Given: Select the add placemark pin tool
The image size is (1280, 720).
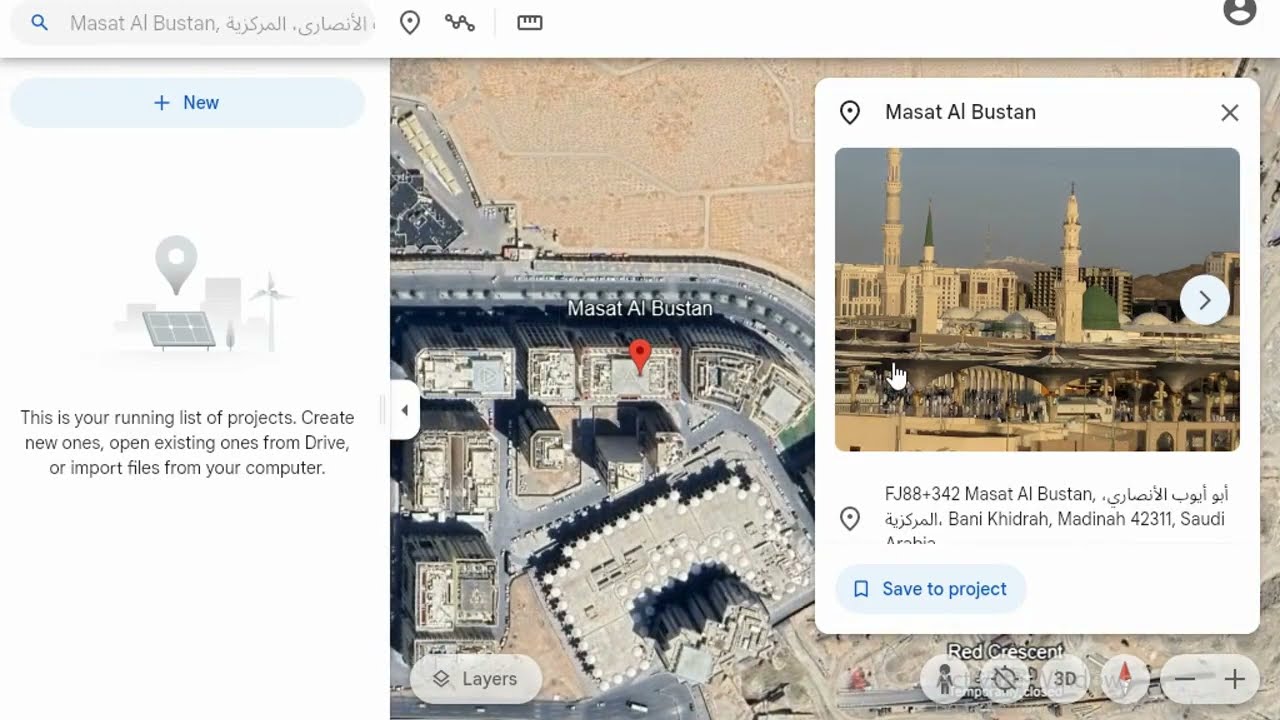Looking at the screenshot, I should pyautogui.click(x=410, y=23).
